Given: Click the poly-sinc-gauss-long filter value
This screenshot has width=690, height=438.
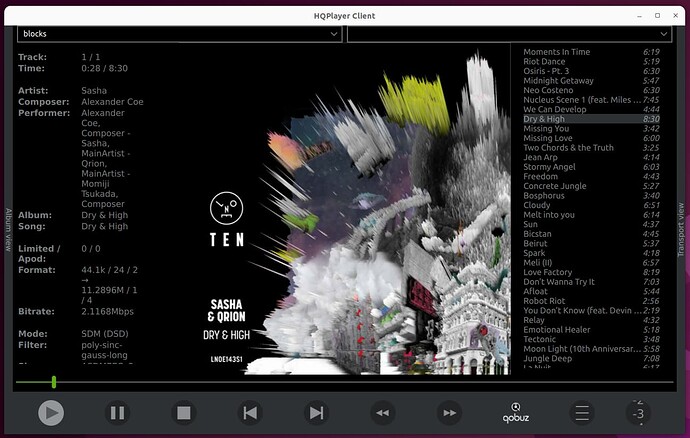Looking at the screenshot, I should 104,350.
